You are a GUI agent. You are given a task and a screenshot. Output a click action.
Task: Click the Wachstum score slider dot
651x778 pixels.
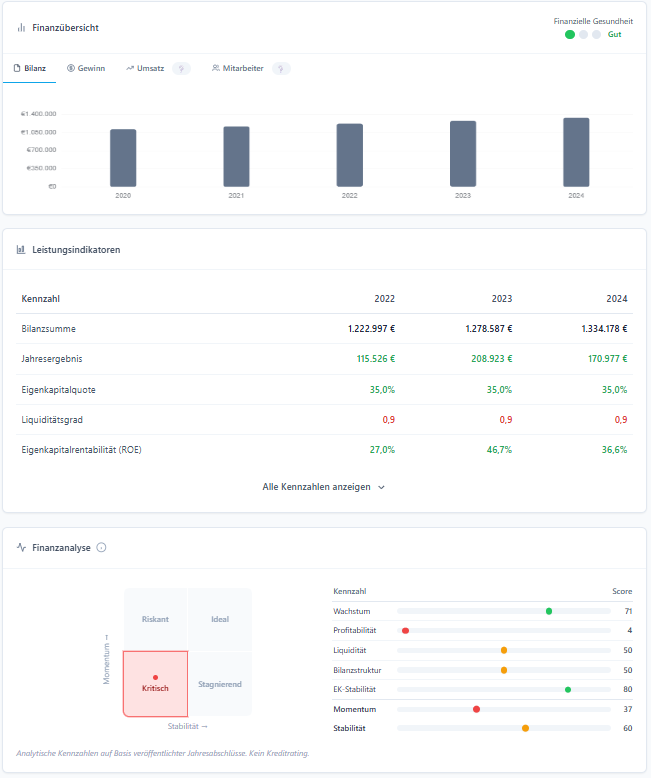549,611
